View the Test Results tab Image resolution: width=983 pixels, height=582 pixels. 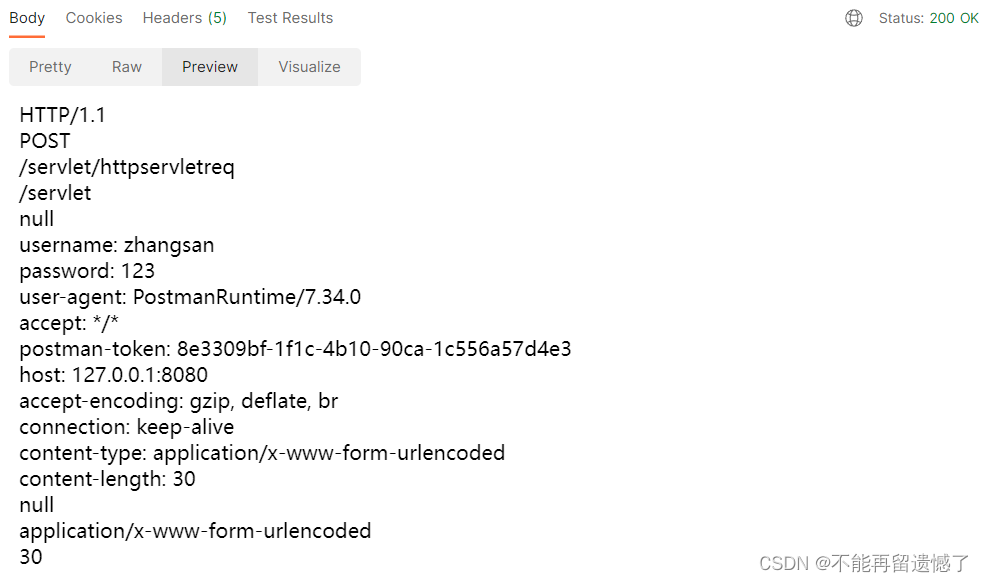click(290, 18)
